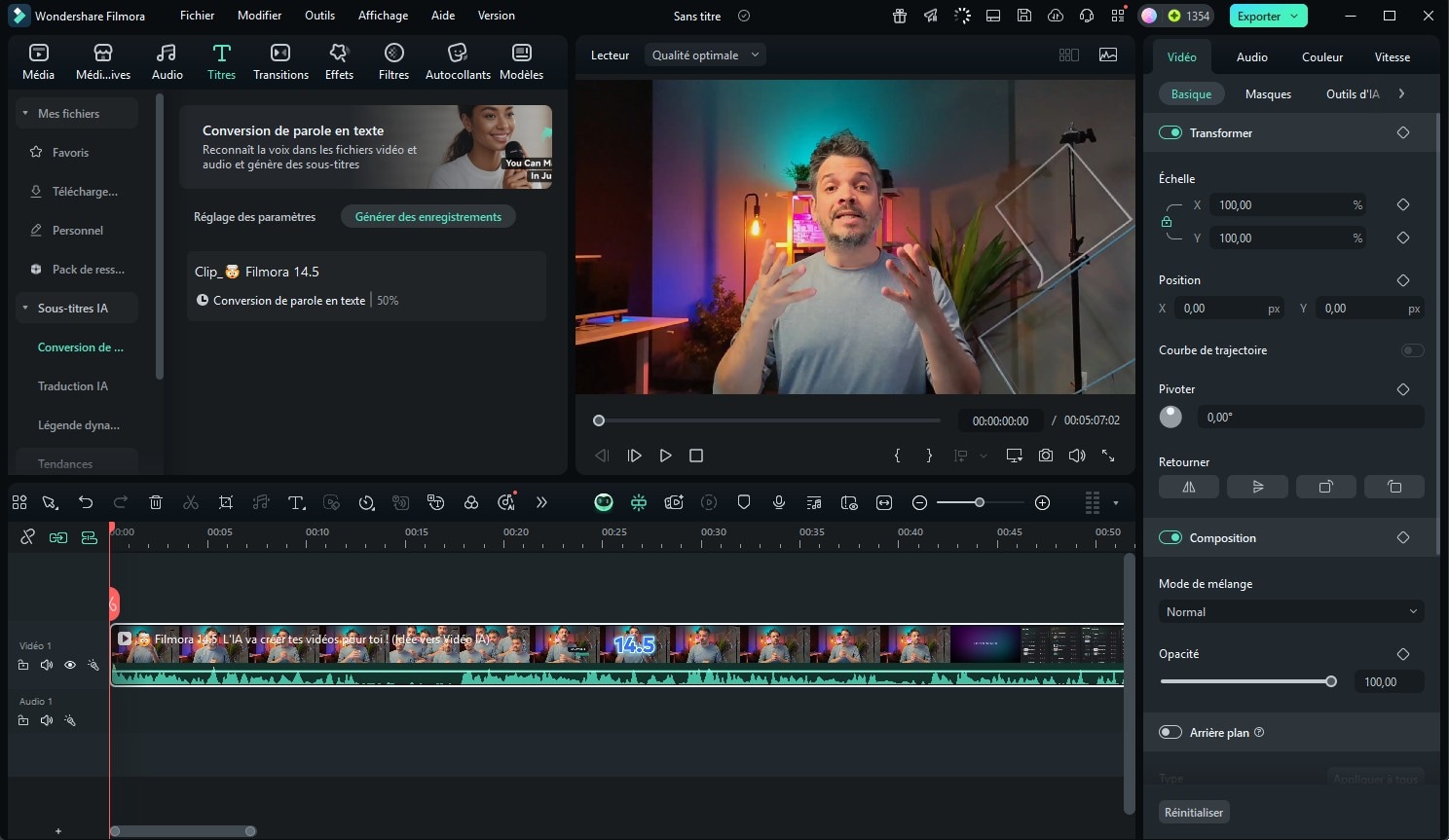The image size is (1449, 840).
Task: Click the timeline zoom slider
Action: [980, 502]
